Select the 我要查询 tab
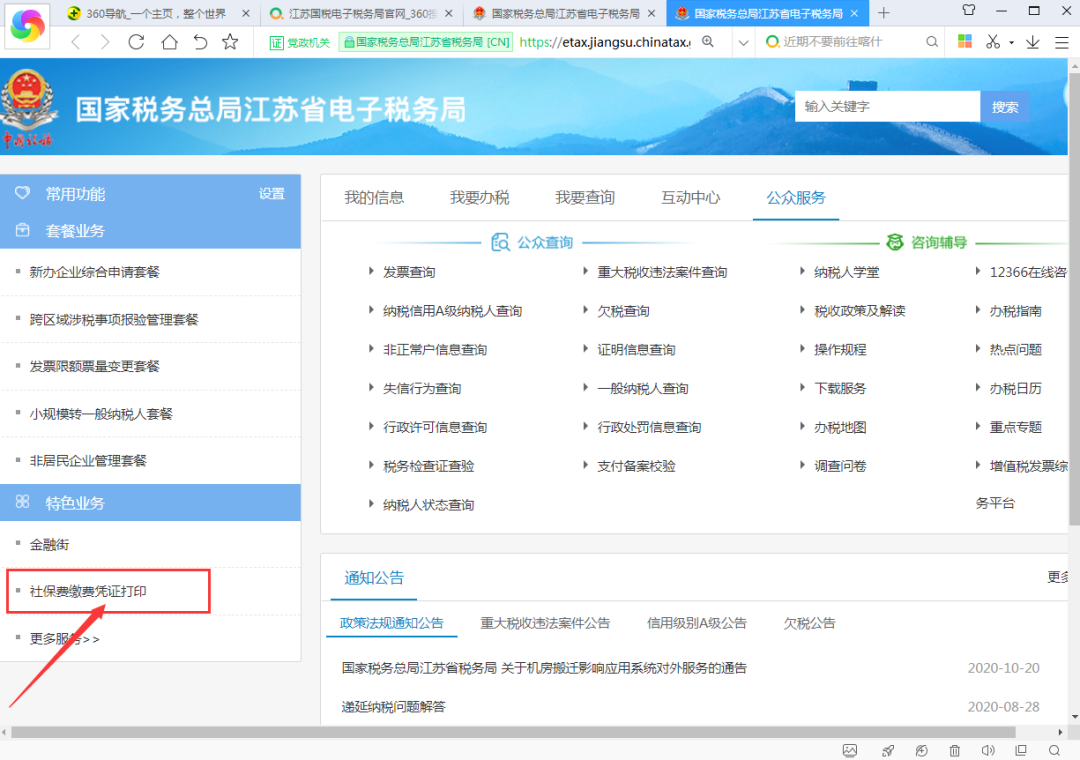This screenshot has height=760, width=1080. coord(585,198)
